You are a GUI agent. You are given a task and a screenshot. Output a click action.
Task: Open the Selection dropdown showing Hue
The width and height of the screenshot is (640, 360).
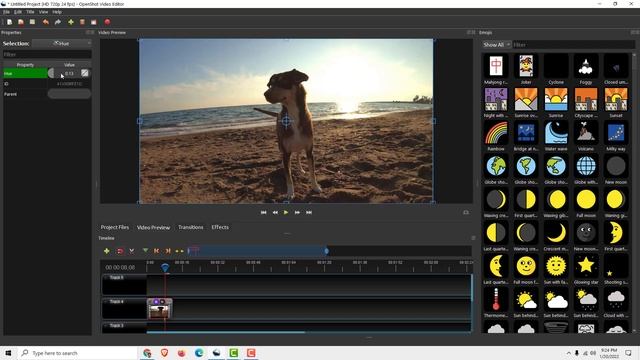coord(62,43)
